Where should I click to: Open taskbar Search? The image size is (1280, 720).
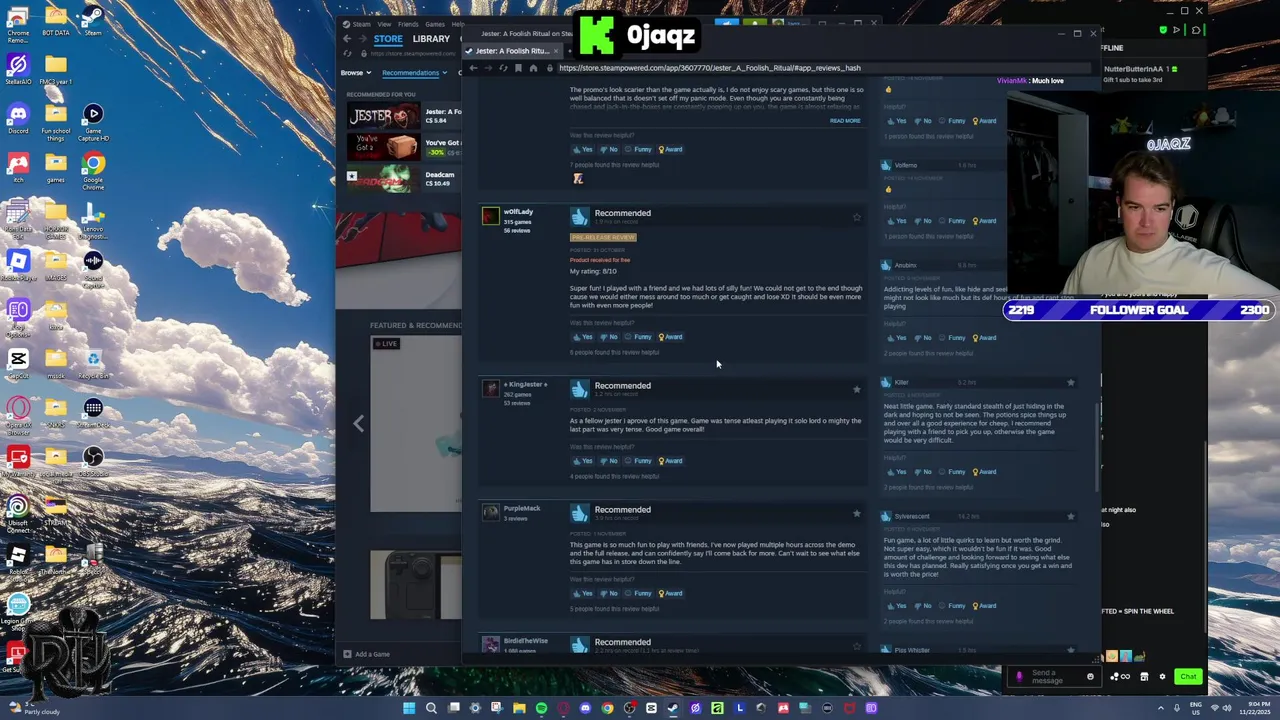click(x=431, y=708)
